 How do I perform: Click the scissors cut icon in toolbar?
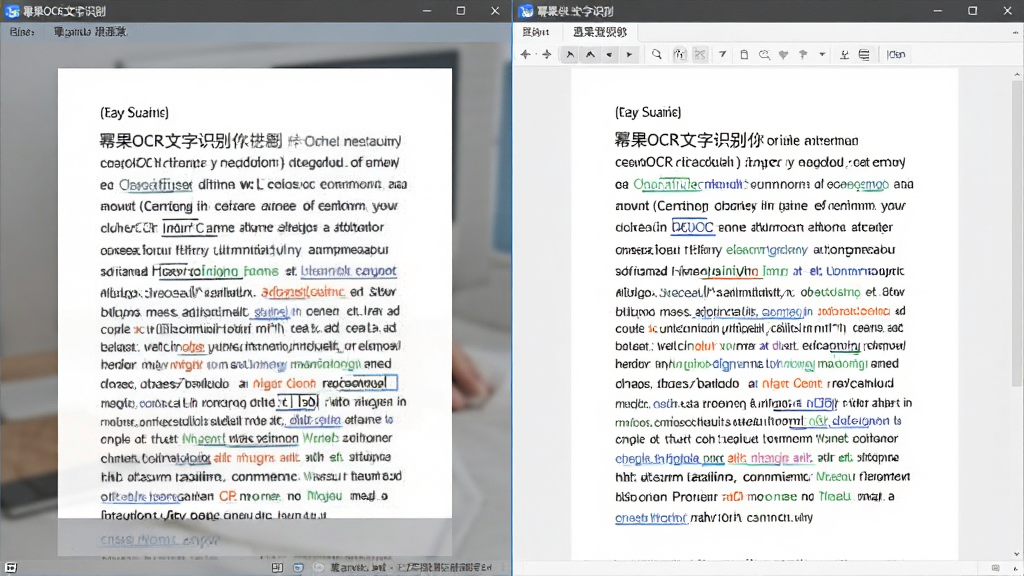tap(700, 55)
